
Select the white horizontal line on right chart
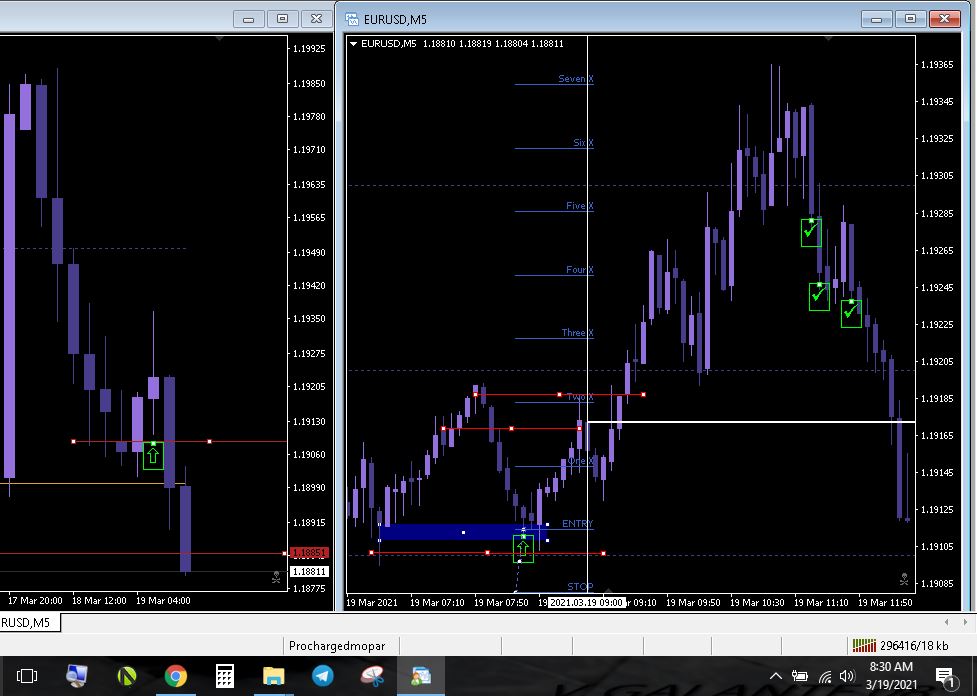pos(751,422)
